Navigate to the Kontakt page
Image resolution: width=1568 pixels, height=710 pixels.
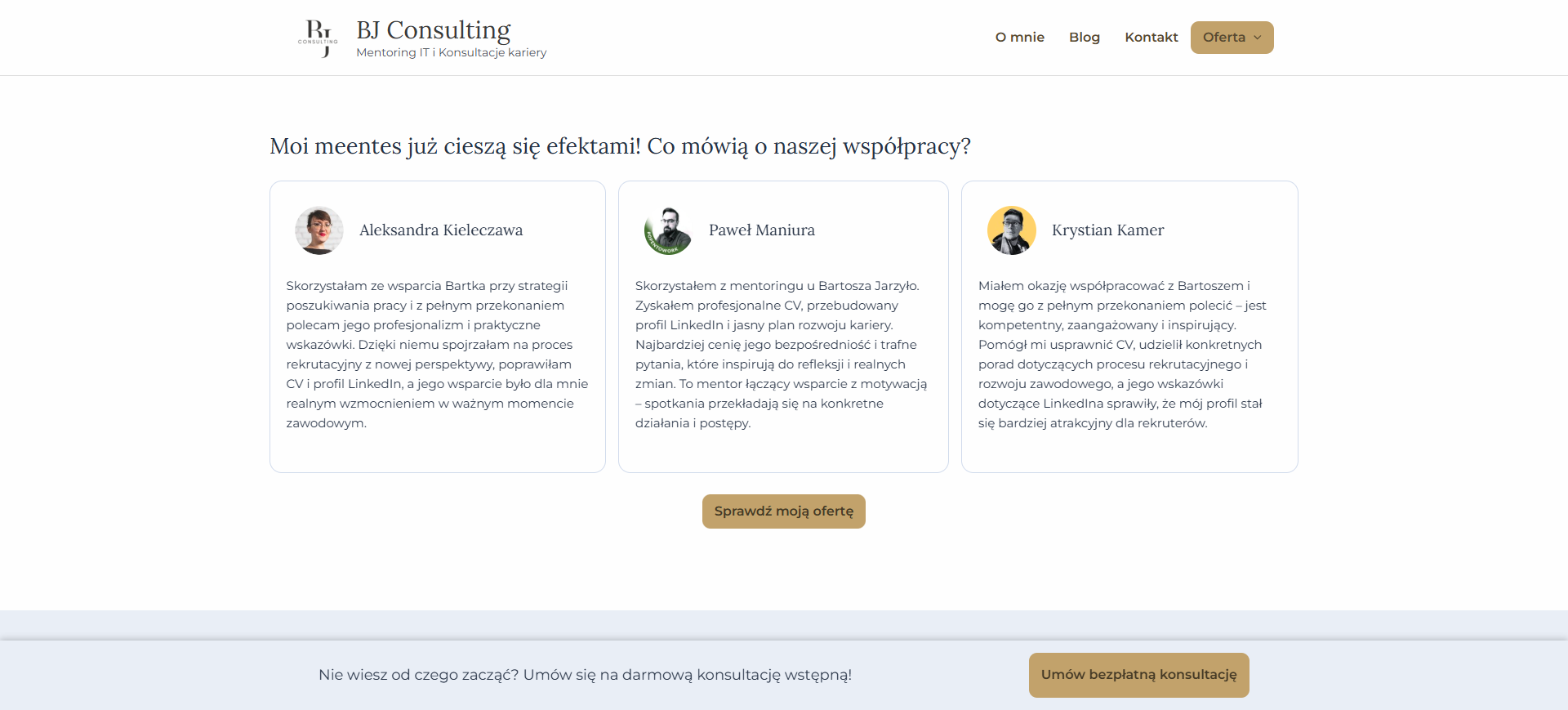click(1151, 38)
